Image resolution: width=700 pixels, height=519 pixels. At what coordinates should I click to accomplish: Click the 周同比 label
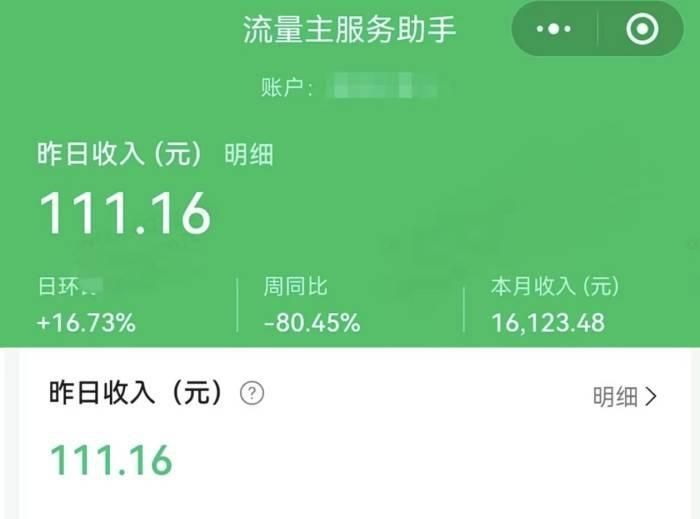[x=295, y=286]
